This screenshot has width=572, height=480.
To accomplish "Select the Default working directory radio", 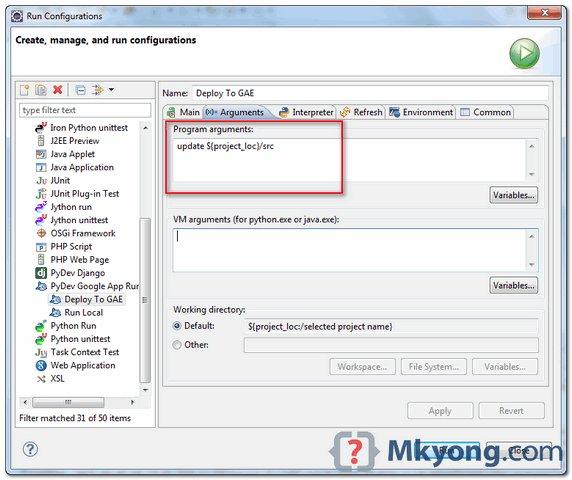I will (x=177, y=326).
